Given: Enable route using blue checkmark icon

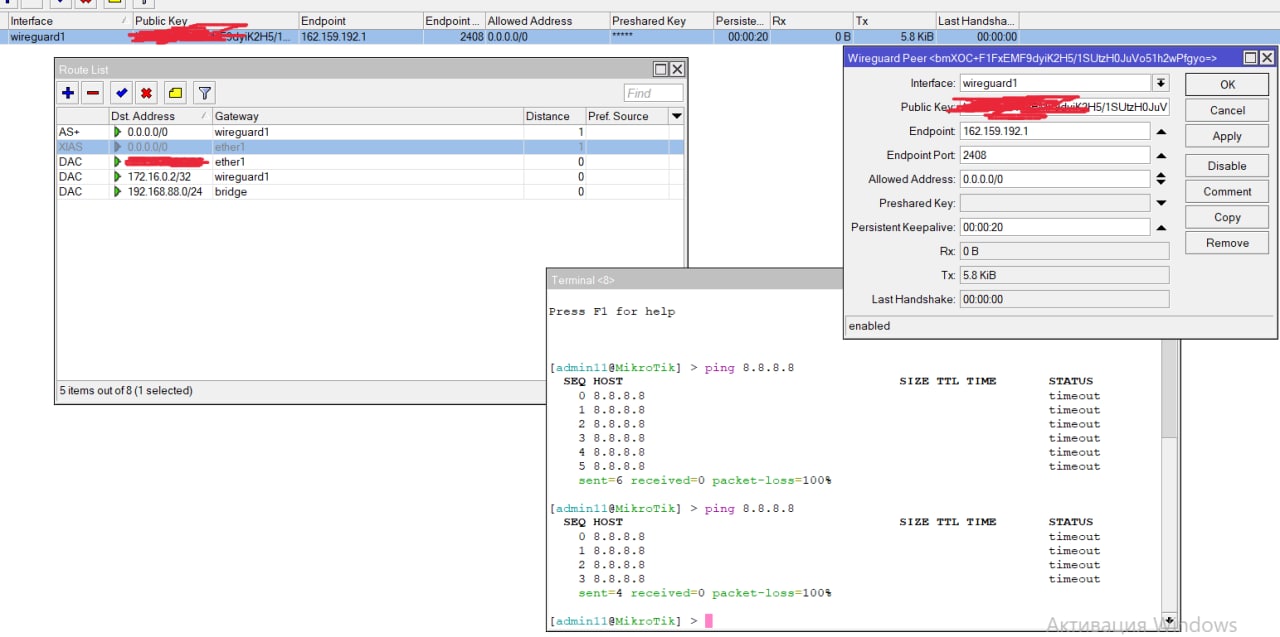Looking at the screenshot, I should click(x=121, y=93).
